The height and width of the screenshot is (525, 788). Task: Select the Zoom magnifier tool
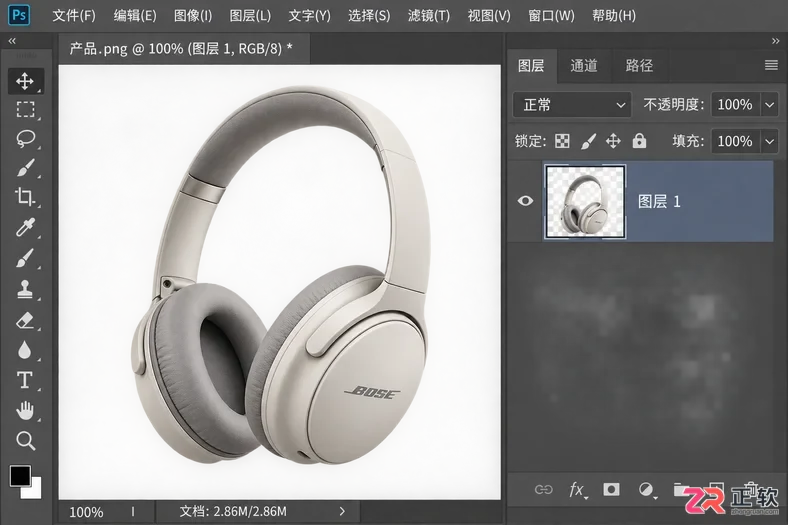click(25, 441)
